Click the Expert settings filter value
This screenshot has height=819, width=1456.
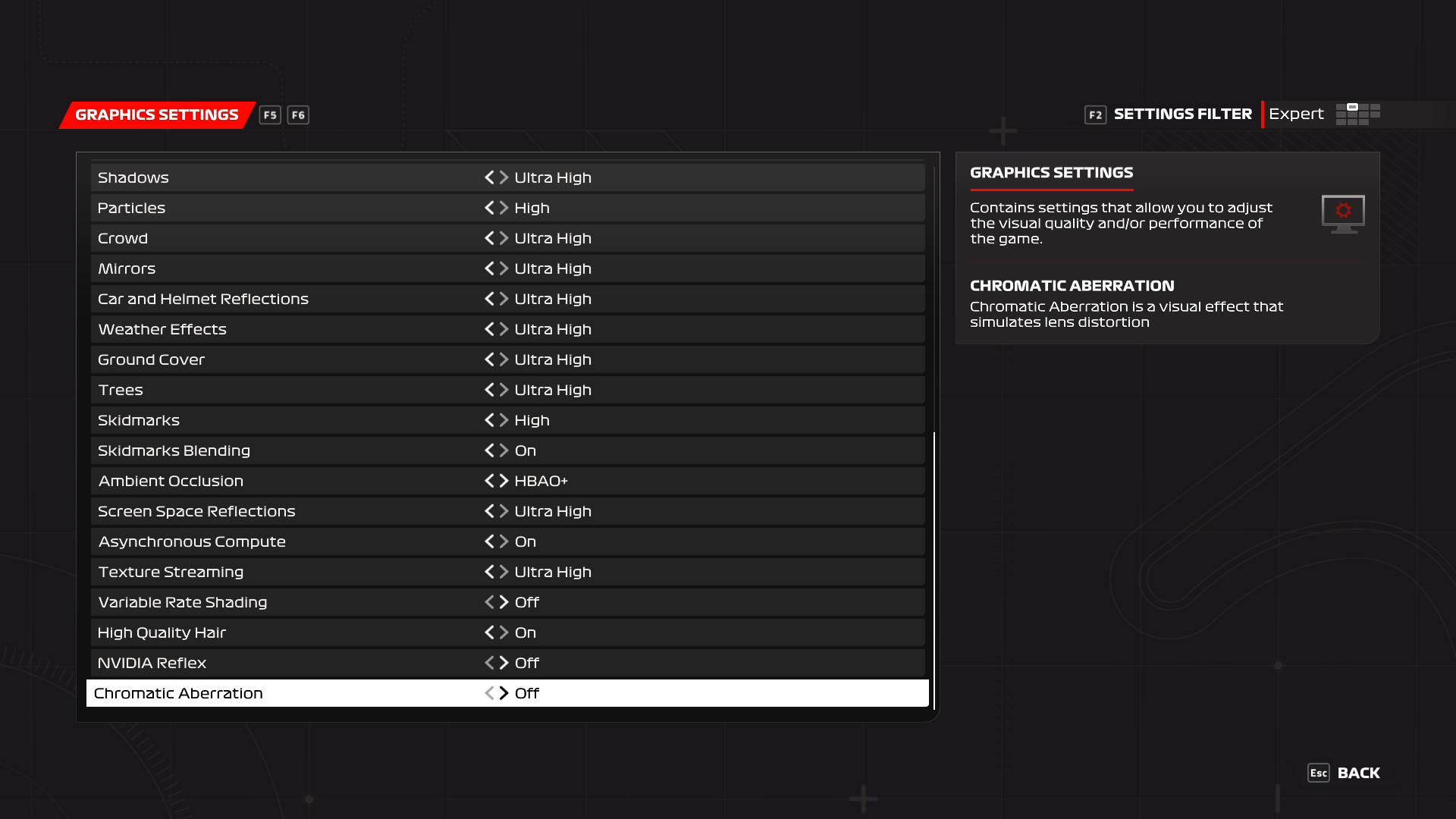pos(1296,114)
